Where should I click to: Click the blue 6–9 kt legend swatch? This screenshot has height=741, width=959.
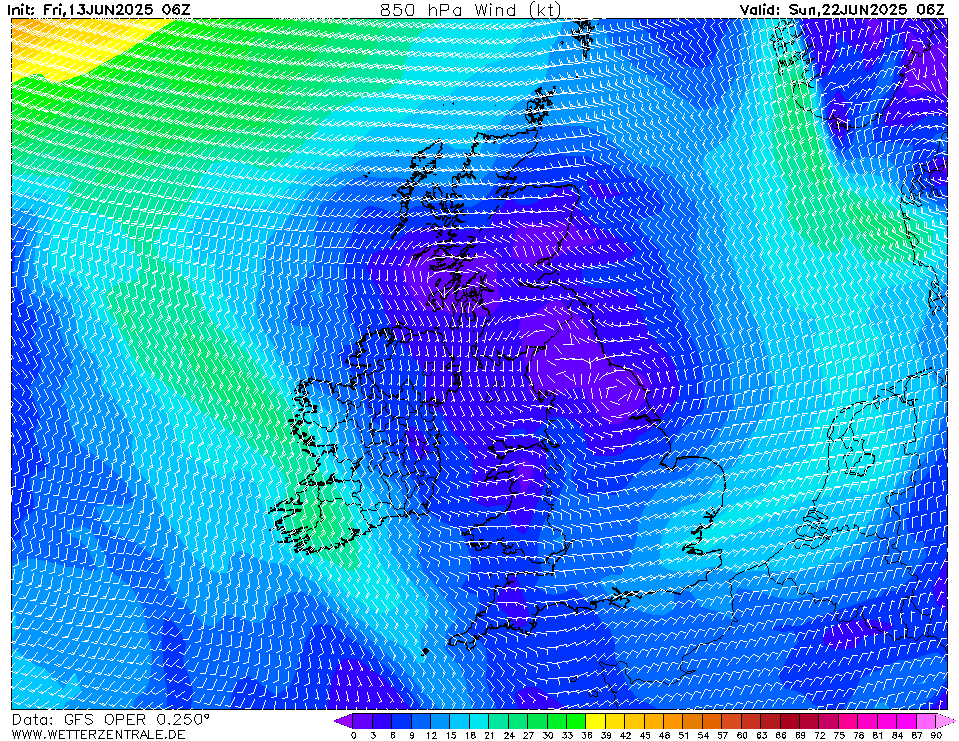tap(402, 721)
